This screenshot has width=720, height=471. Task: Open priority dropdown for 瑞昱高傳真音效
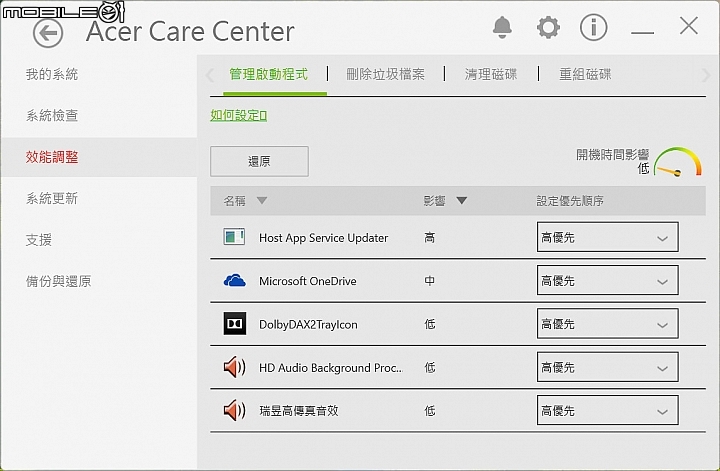point(607,410)
